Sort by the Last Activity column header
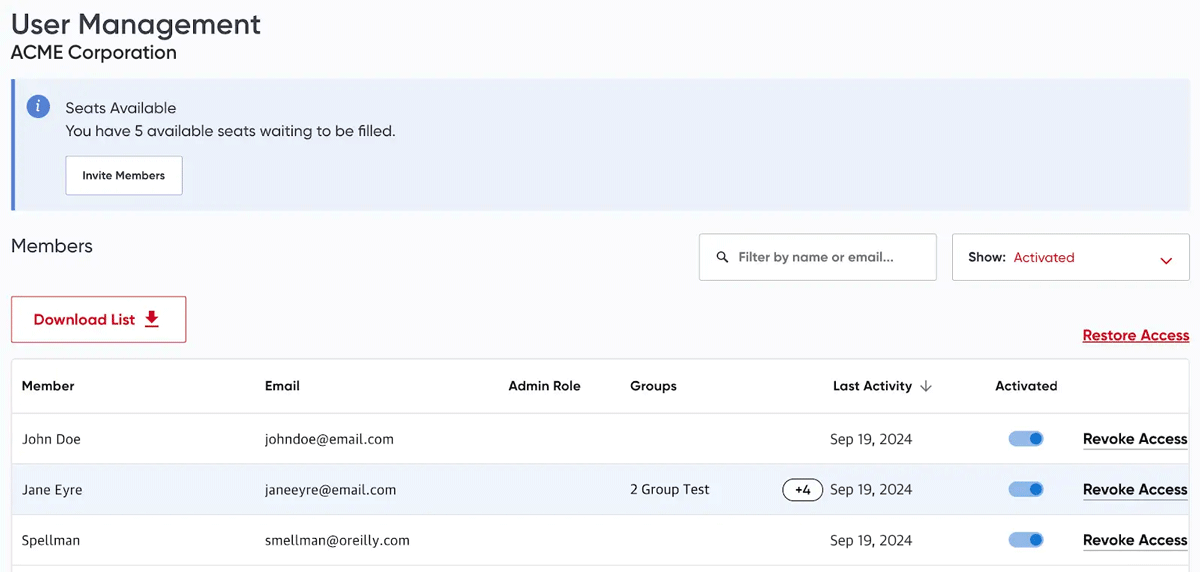The height and width of the screenshot is (572, 1200). tap(872, 386)
